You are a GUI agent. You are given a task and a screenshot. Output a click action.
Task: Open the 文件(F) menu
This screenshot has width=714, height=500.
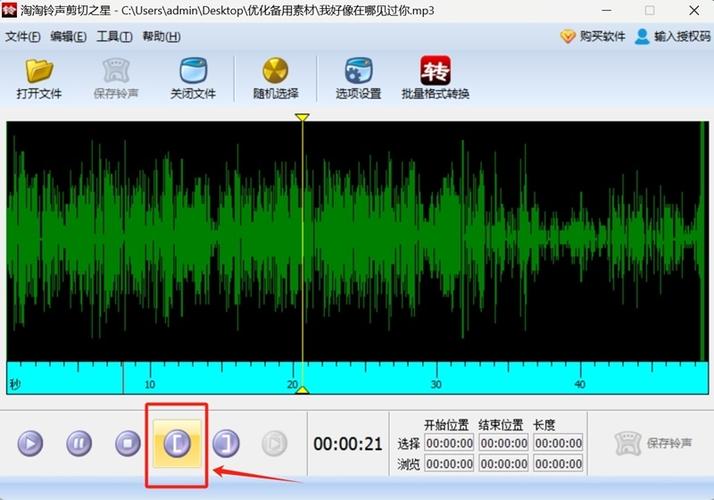click(23, 36)
